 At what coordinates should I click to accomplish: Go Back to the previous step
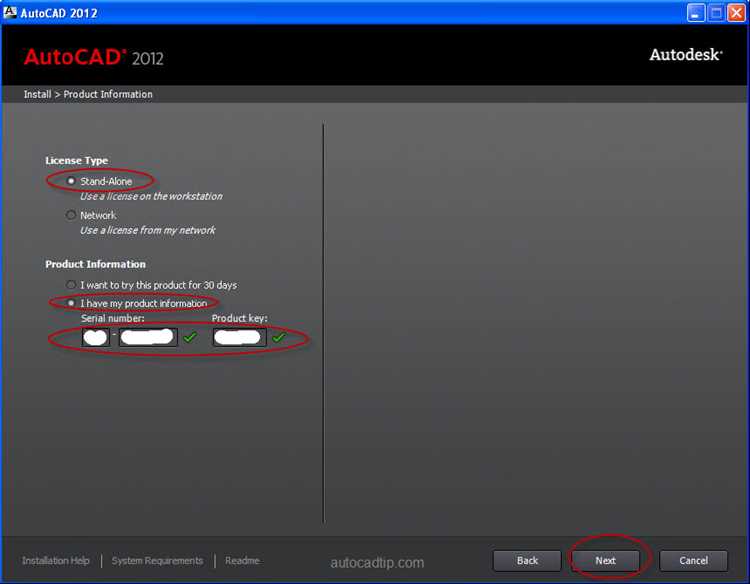click(527, 561)
